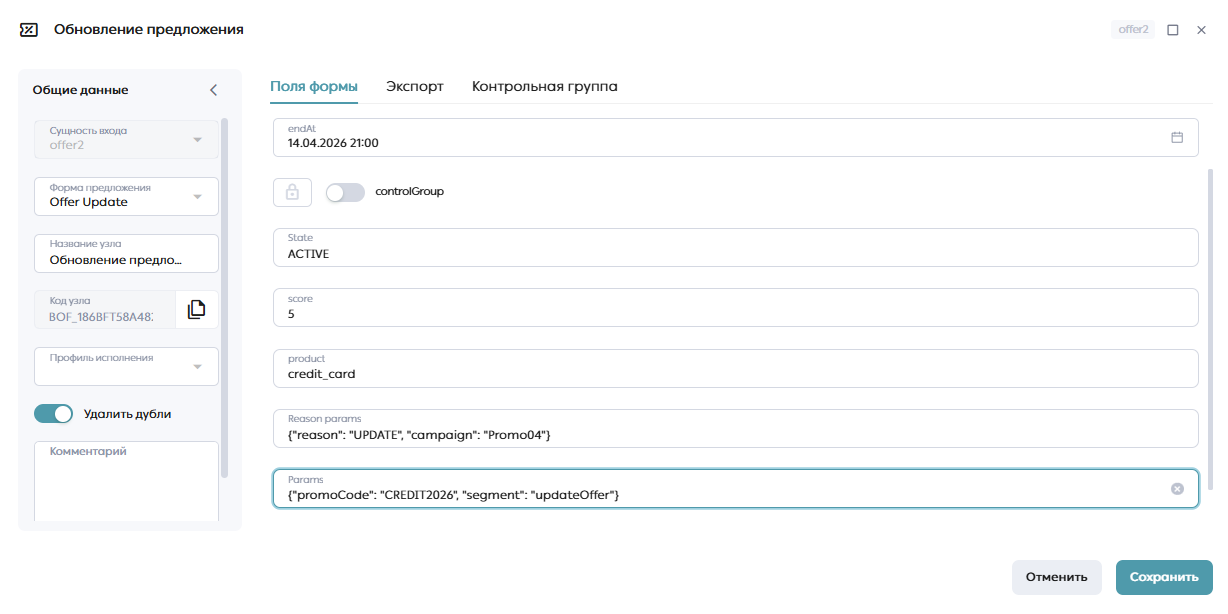
Task: Click the offer update icon in header
Action: click(29, 30)
